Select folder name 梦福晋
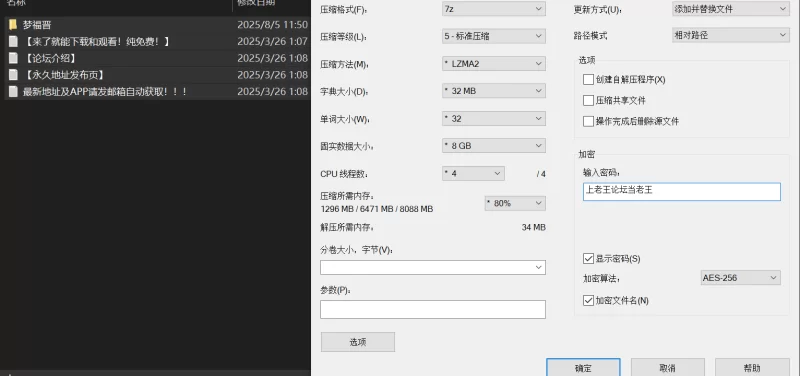Image resolution: width=800 pixels, height=376 pixels. coord(37,25)
